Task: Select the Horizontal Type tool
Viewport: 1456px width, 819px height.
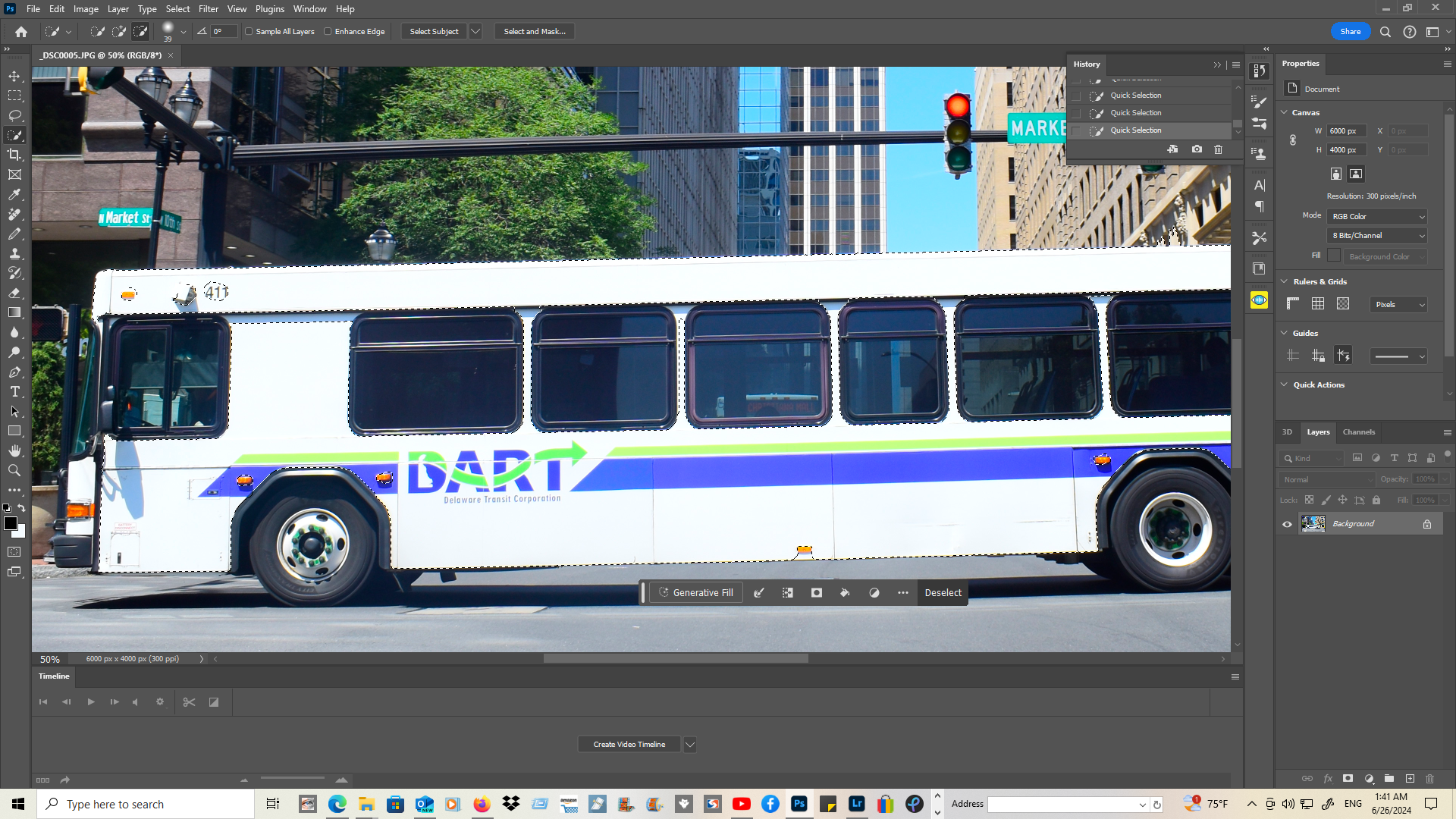Action: point(14,391)
